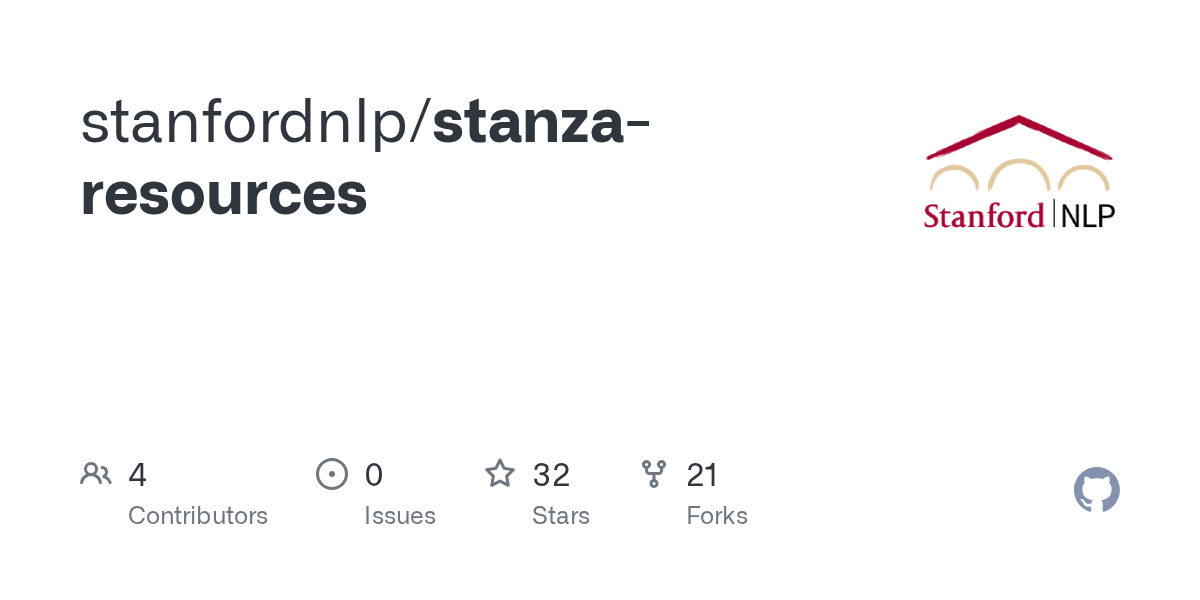Click the star count "32"
The height and width of the screenshot is (600, 1200).
pos(551,475)
